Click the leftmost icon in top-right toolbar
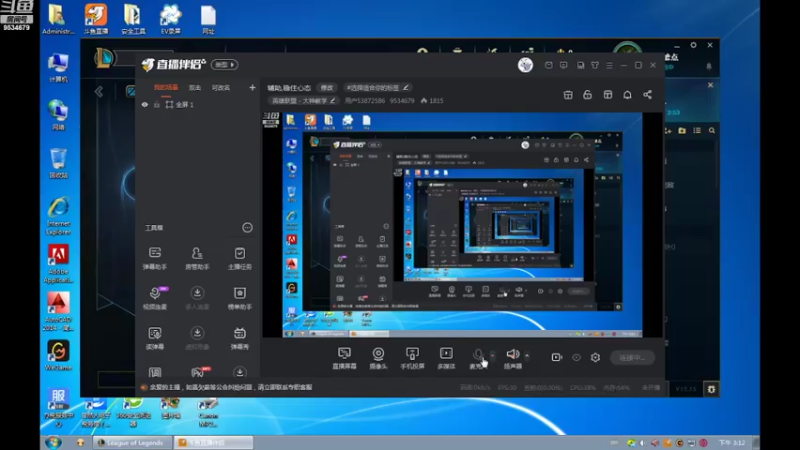Screen dimensions: 800x450 568,95
